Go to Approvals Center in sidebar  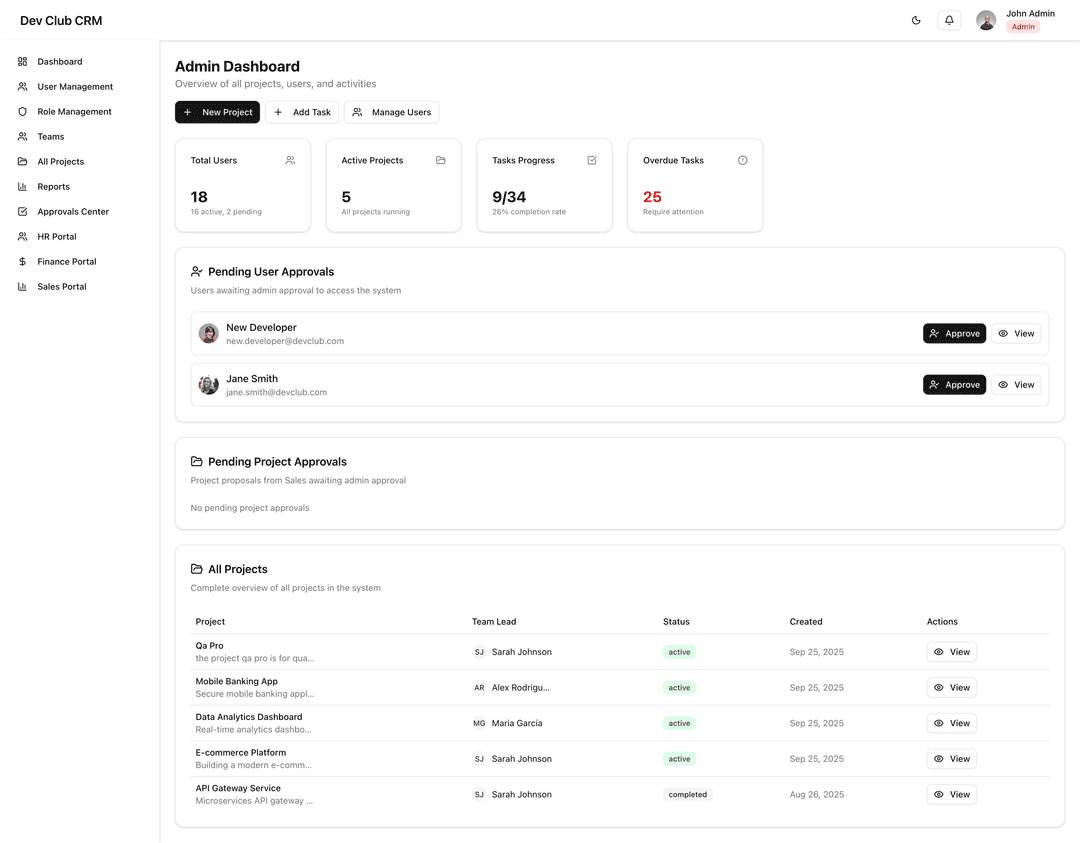[73, 212]
